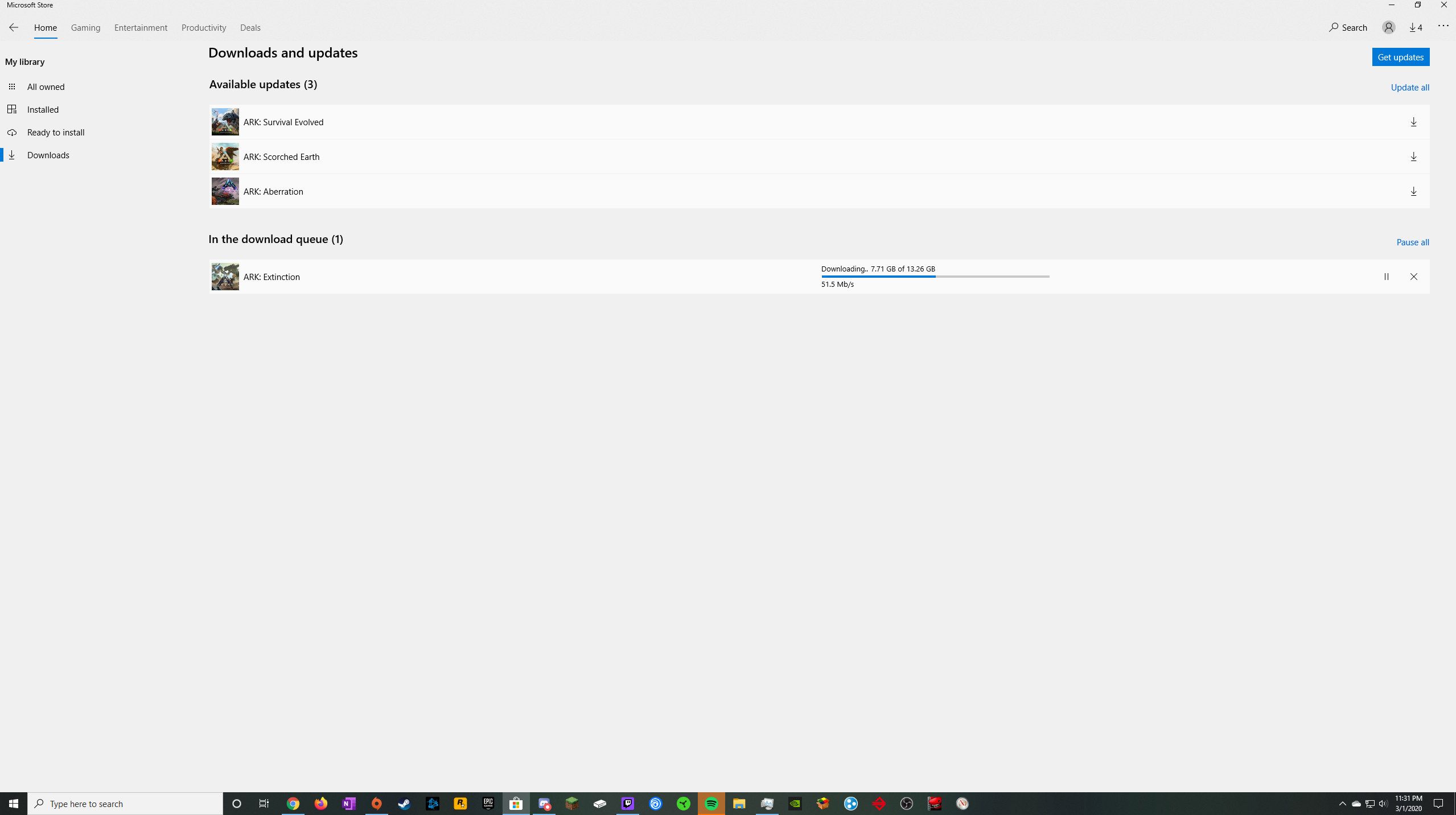Viewport: 1456px width, 815px height.
Task: Open ARK: Extinction thumbnail
Action: point(225,277)
